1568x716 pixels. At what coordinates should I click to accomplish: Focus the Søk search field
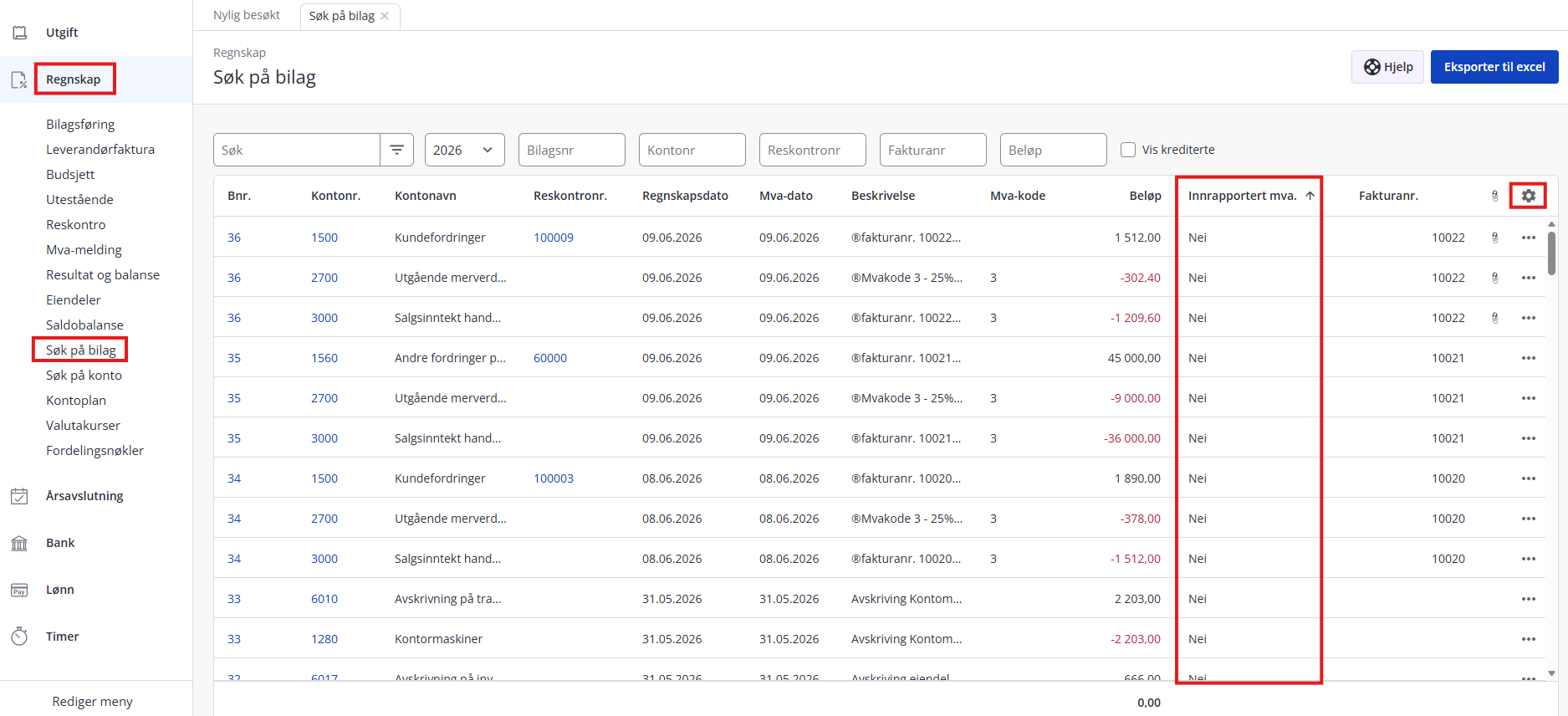(297, 150)
